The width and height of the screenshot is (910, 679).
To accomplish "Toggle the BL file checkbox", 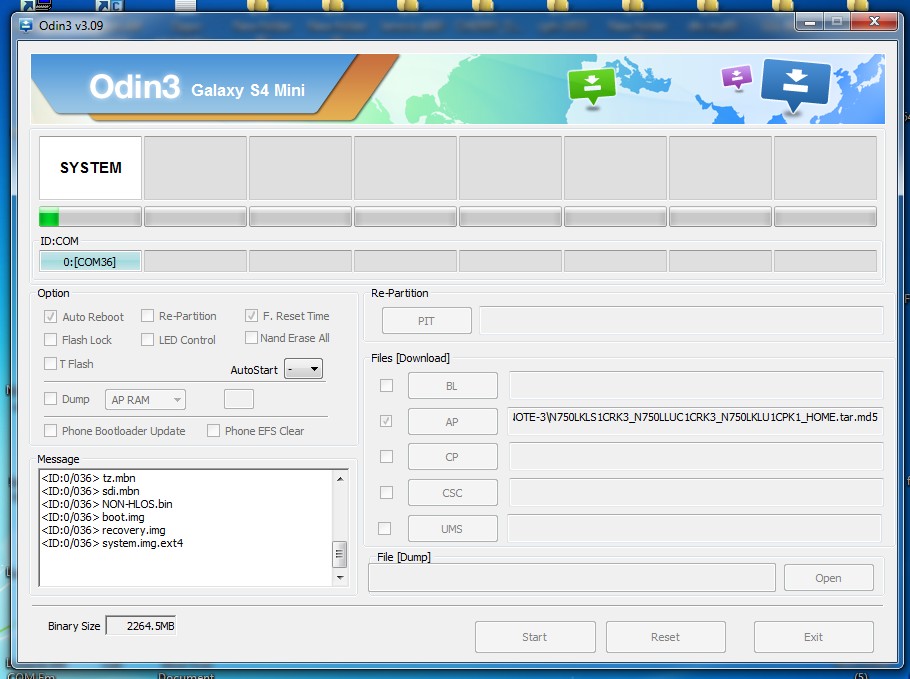I will [386, 385].
